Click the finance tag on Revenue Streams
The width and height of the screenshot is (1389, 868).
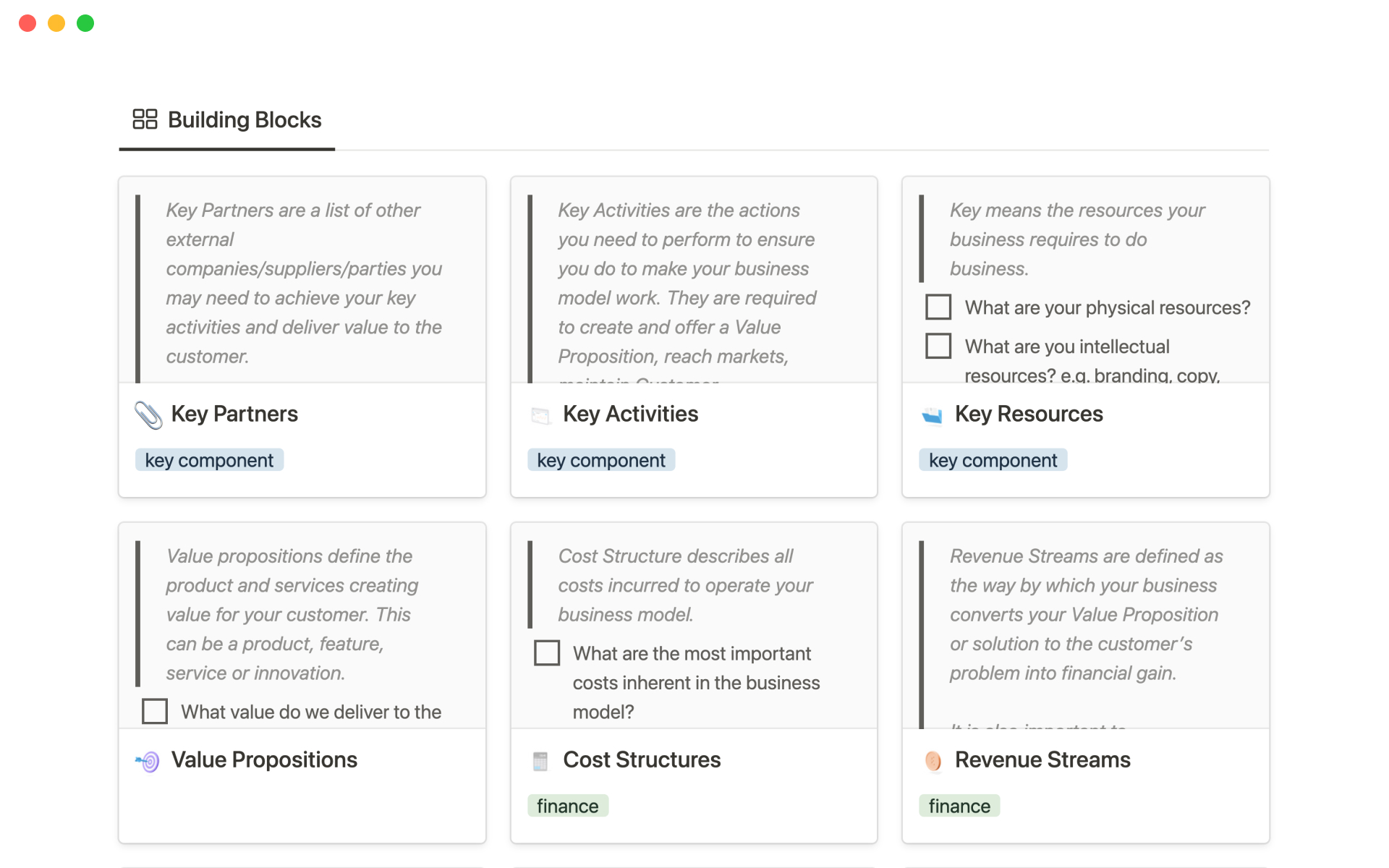[959, 806]
